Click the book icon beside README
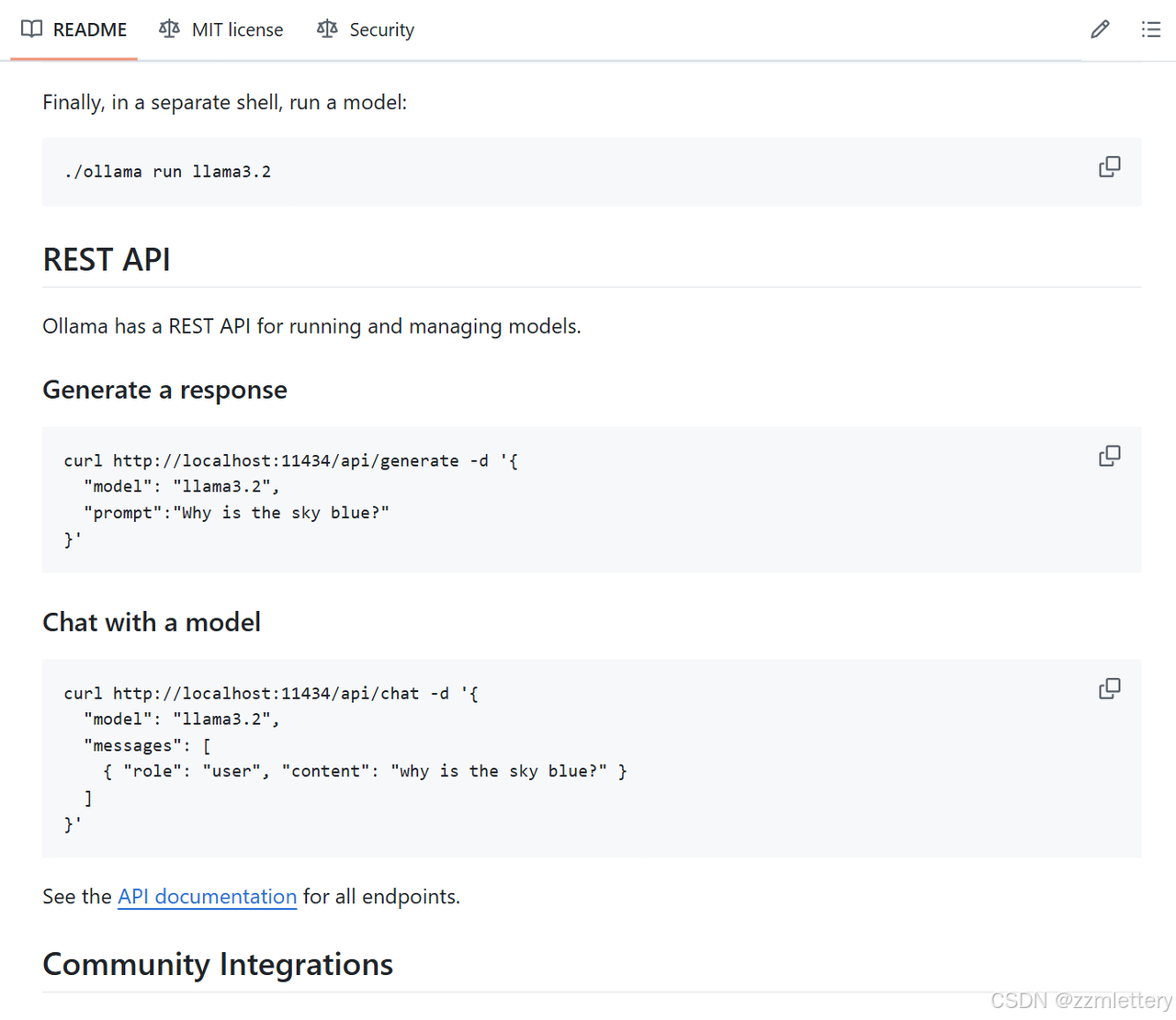Image resolution: width=1176 pixels, height=1020 pixels. pyautogui.click(x=32, y=29)
